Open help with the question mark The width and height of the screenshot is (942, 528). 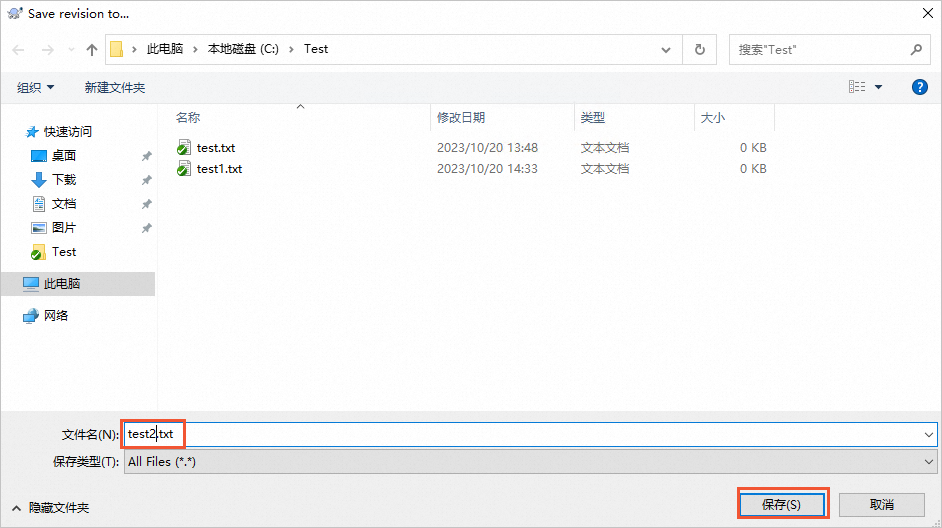click(920, 87)
